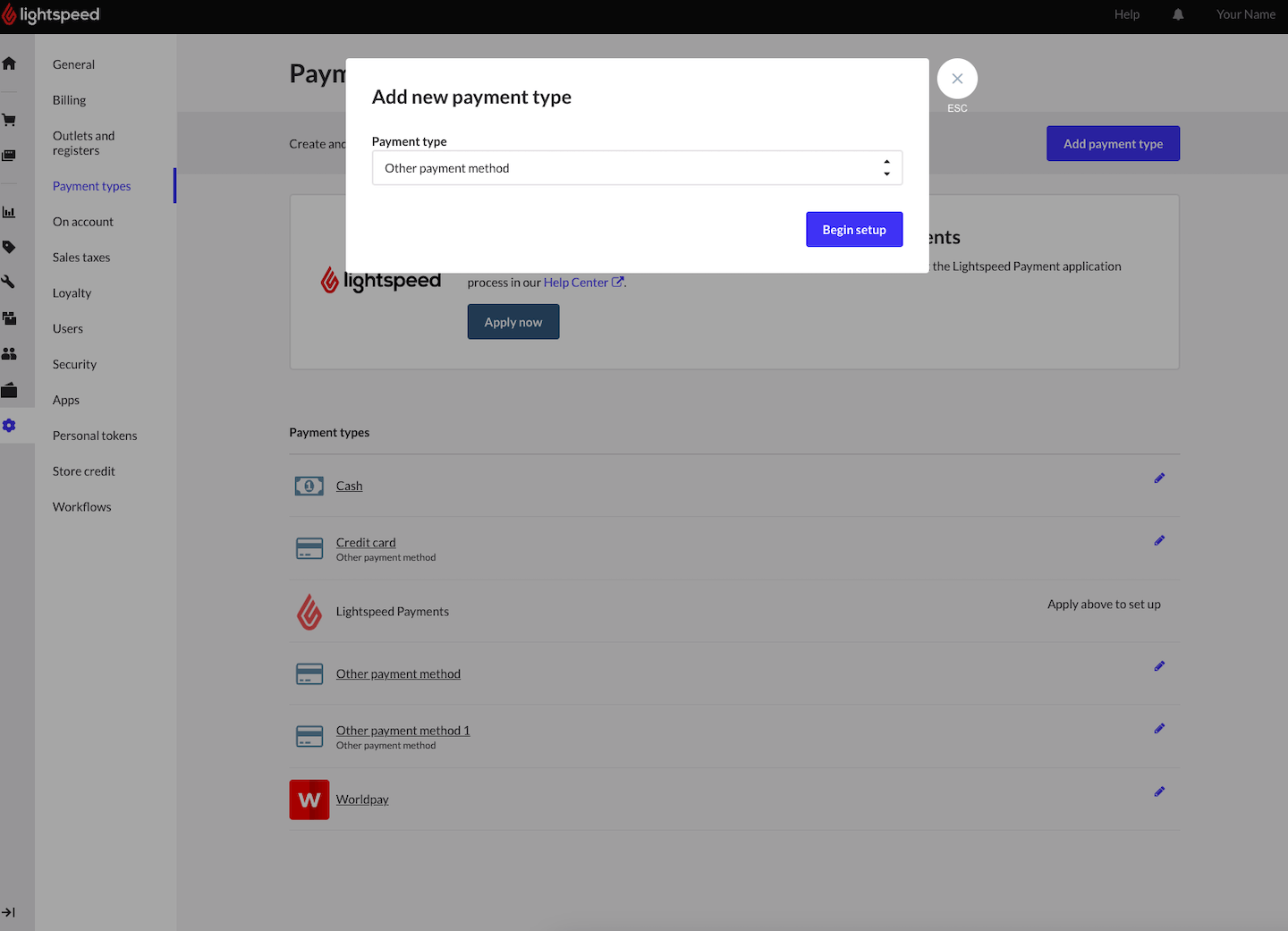Open the Payment type dropdown
1288x931 pixels.
pyautogui.click(x=637, y=168)
